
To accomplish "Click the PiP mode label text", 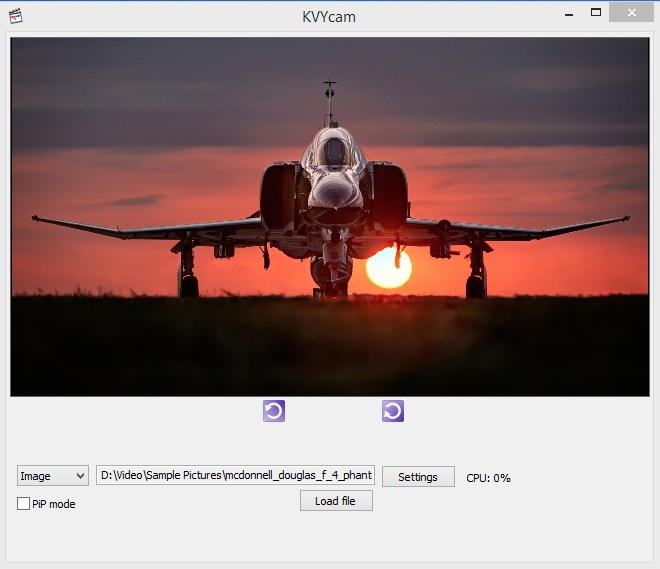I will click(53, 504).
